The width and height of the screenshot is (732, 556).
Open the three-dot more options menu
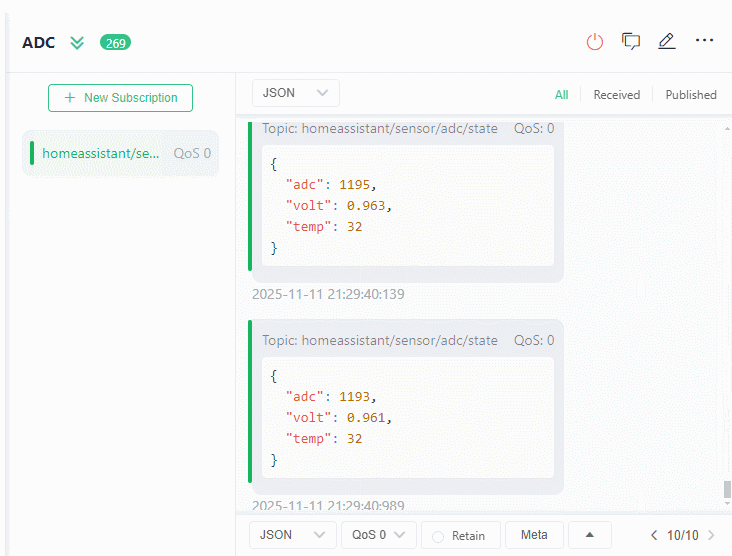tap(704, 41)
